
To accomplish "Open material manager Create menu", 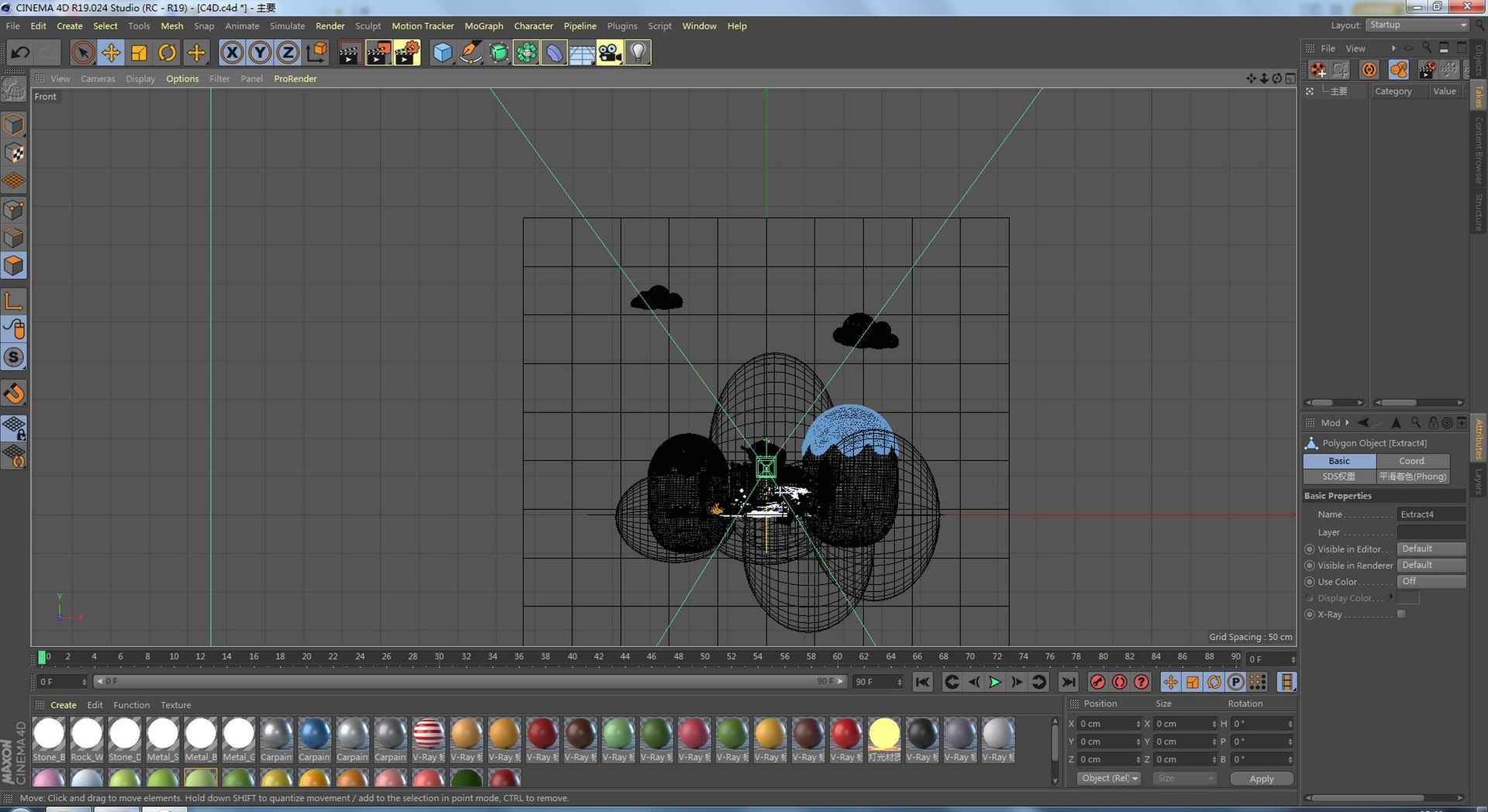I will [x=64, y=705].
